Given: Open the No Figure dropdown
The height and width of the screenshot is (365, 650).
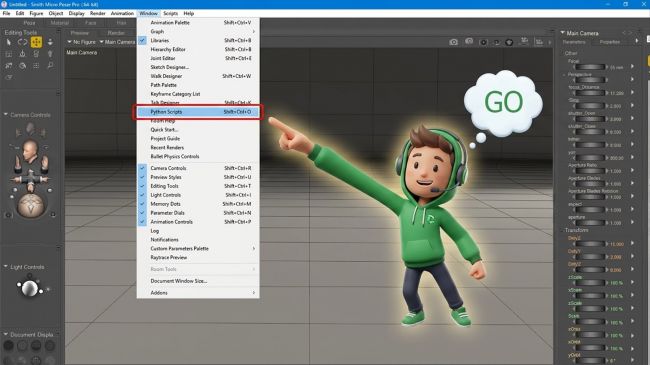Looking at the screenshot, I should tap(81, 42).
